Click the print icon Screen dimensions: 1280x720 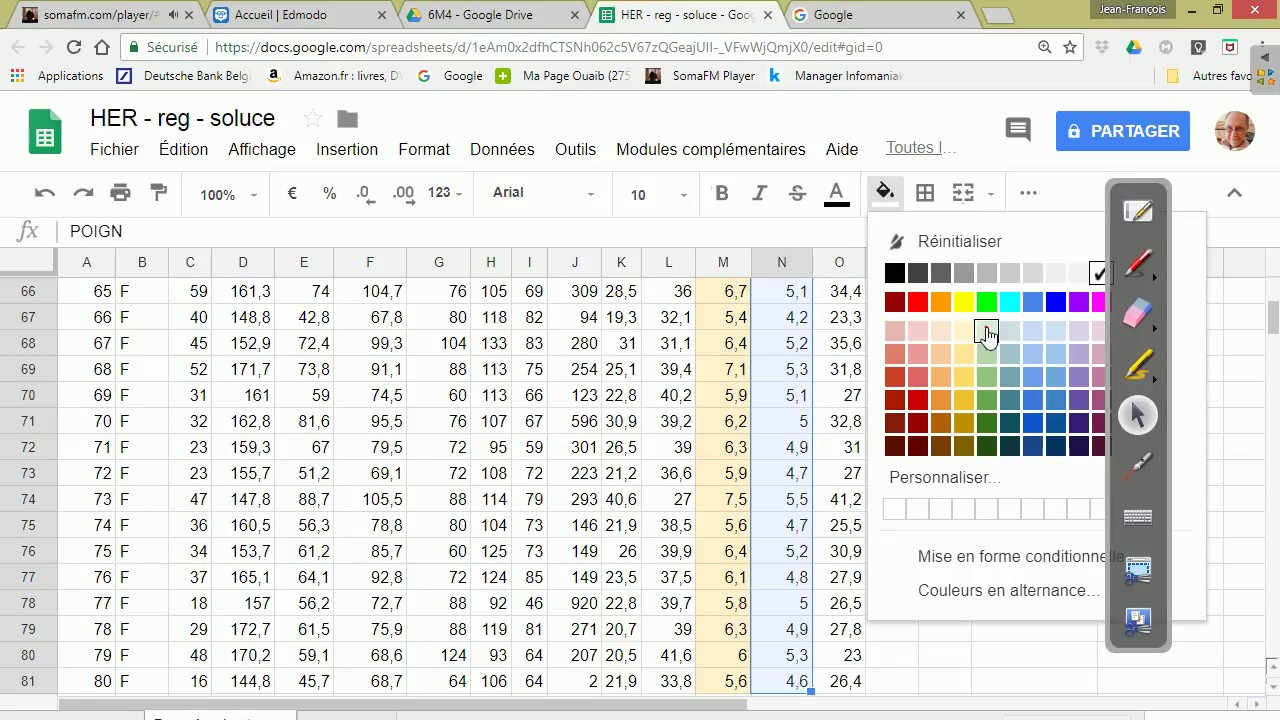click(x=121, y=194)
